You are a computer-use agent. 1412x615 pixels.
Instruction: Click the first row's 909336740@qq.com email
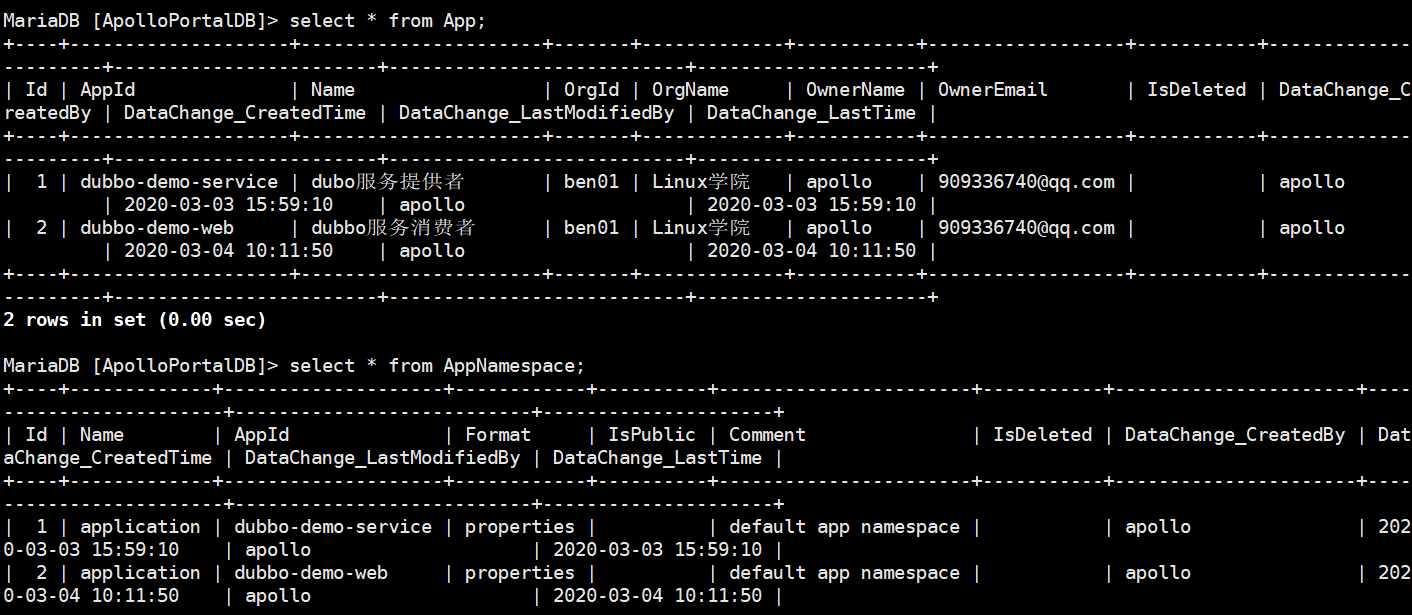click(x=1025, y=181)
